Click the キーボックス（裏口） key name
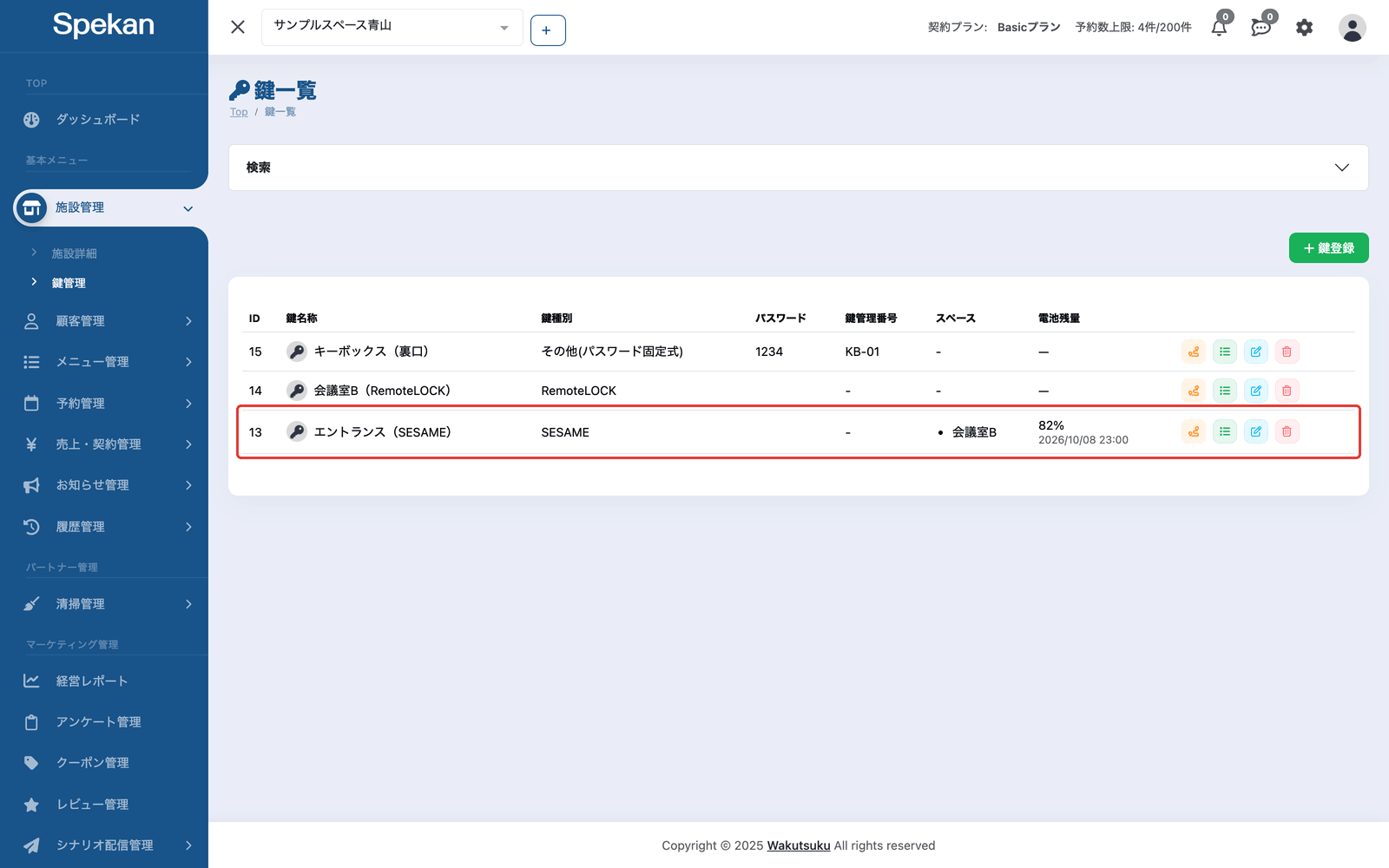The image size is (1389, 868). point(372,352)
